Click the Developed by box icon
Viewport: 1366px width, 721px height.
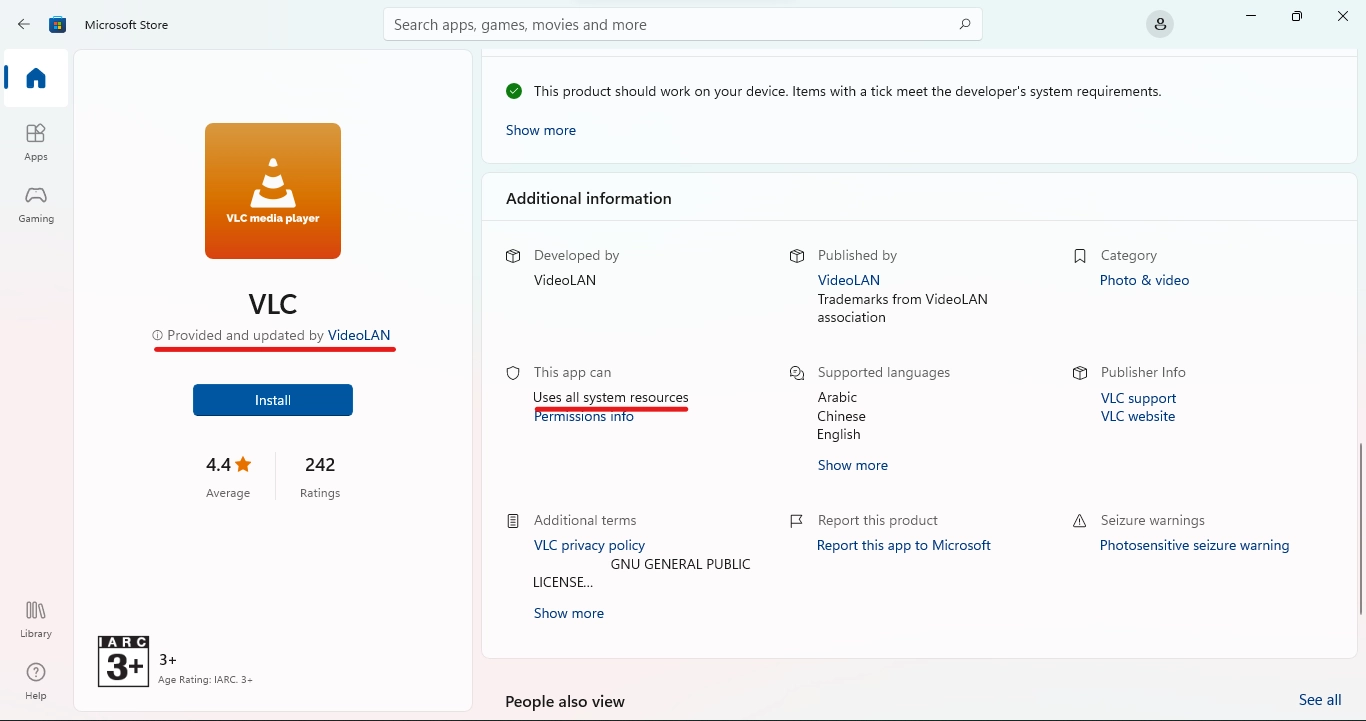point(513,256)
